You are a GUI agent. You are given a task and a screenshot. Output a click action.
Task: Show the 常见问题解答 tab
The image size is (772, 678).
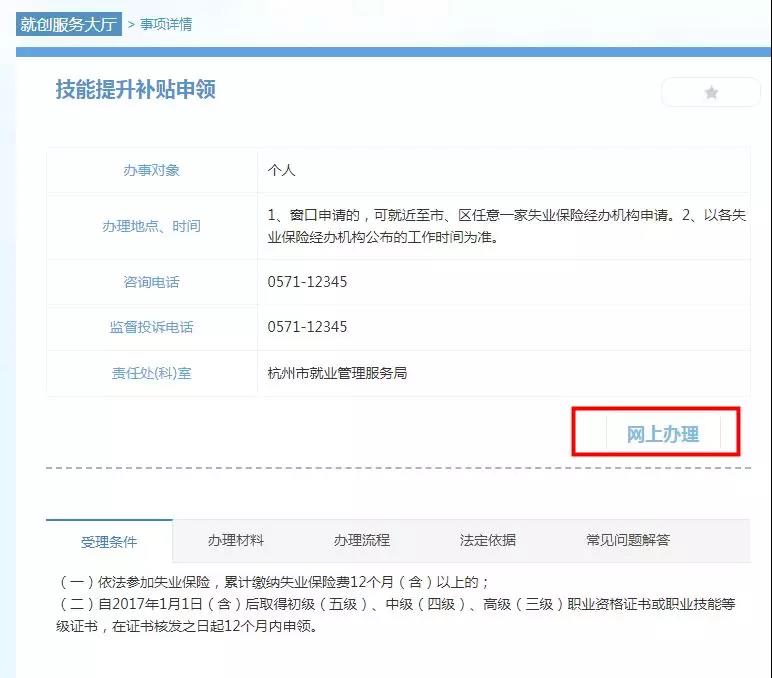coord(628,540)
